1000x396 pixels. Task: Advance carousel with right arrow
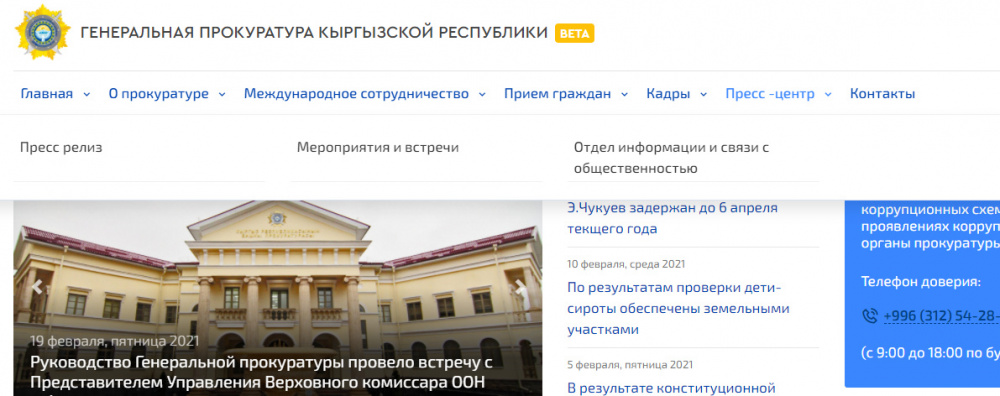click(521, 287)
